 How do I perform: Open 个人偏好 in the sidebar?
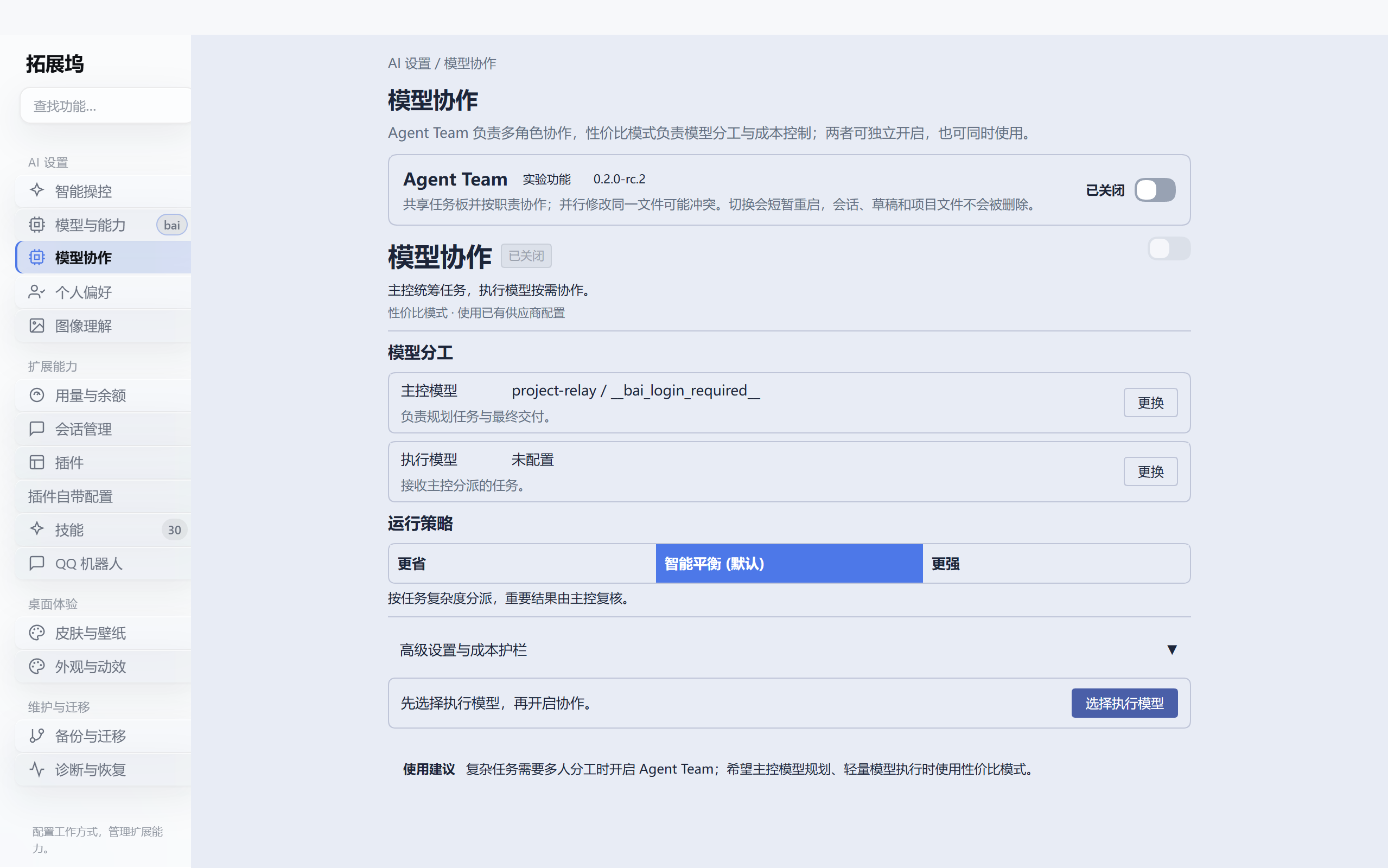coord(103,292)
